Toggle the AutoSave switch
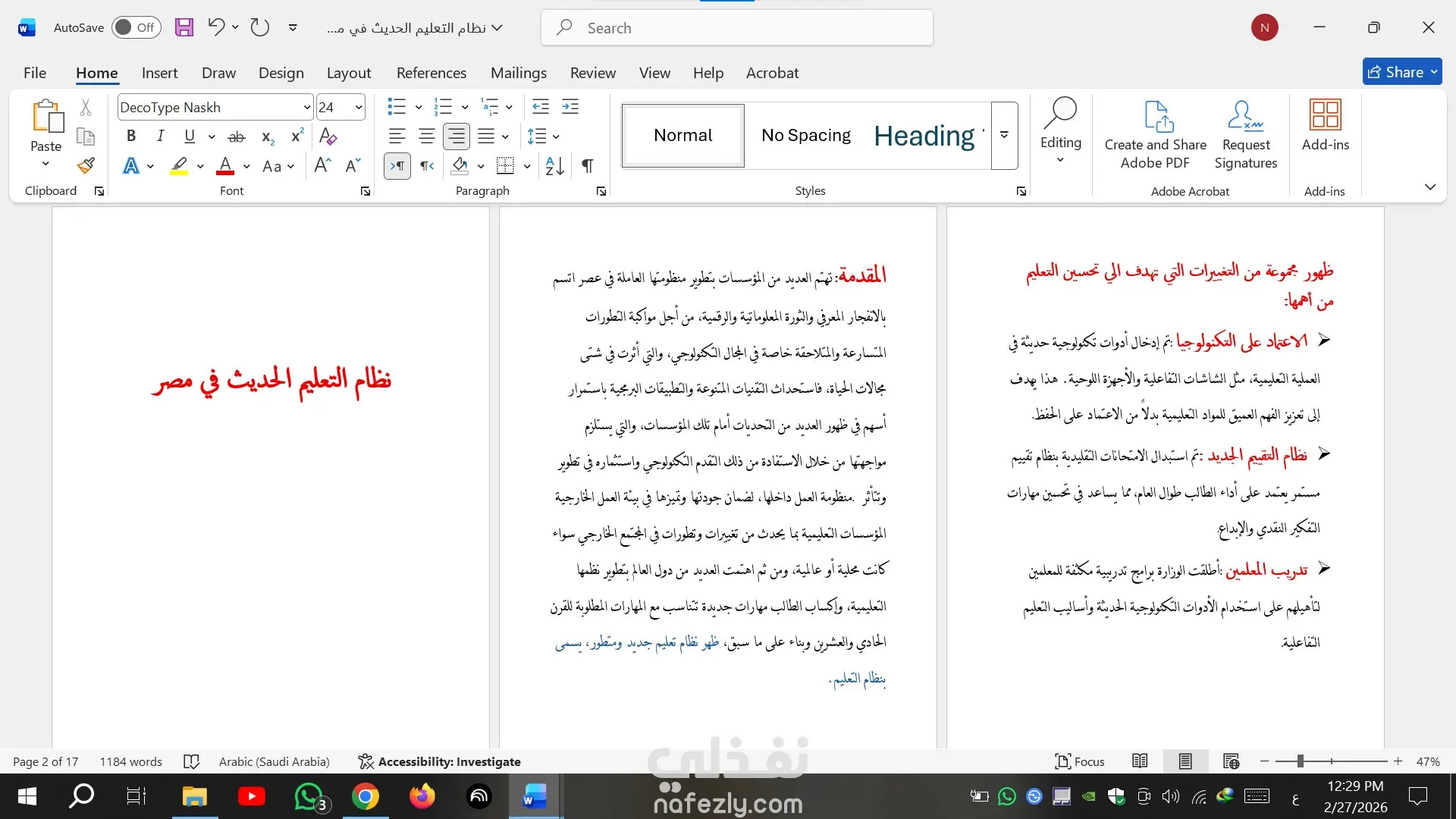This screenshot has height=819, width=1456. 136,28
